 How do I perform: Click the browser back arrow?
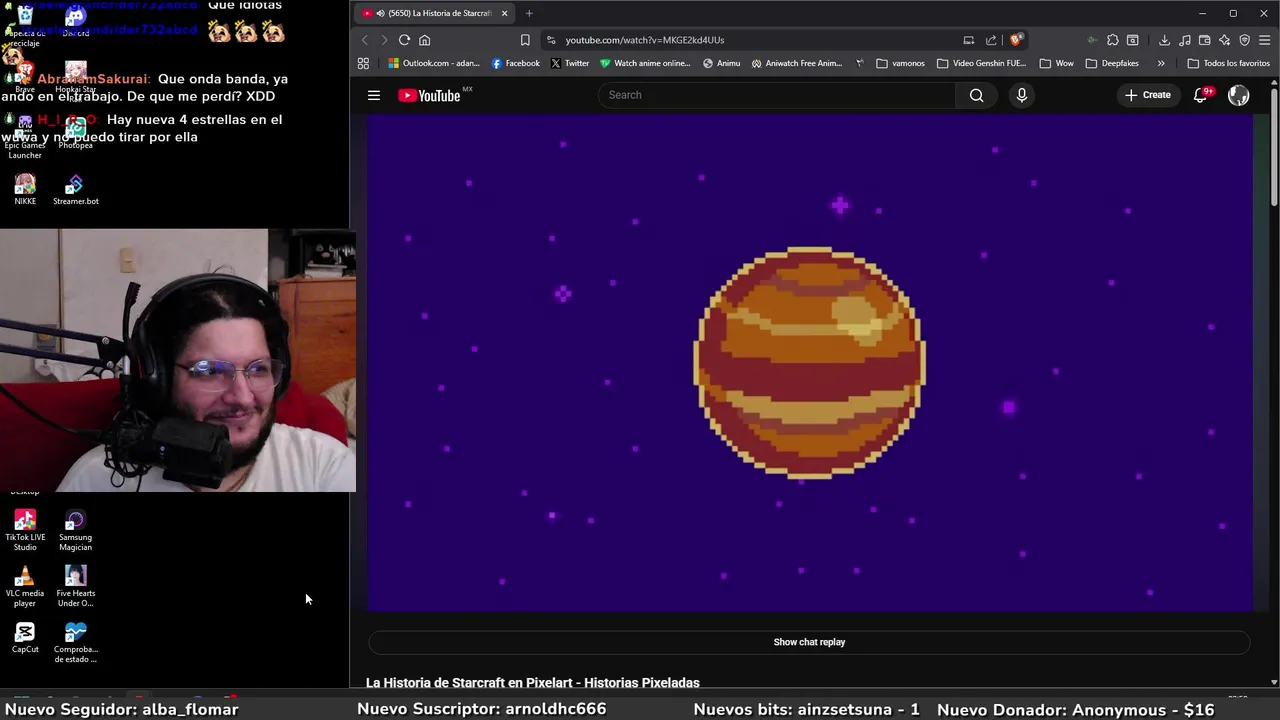click(364, 40)
